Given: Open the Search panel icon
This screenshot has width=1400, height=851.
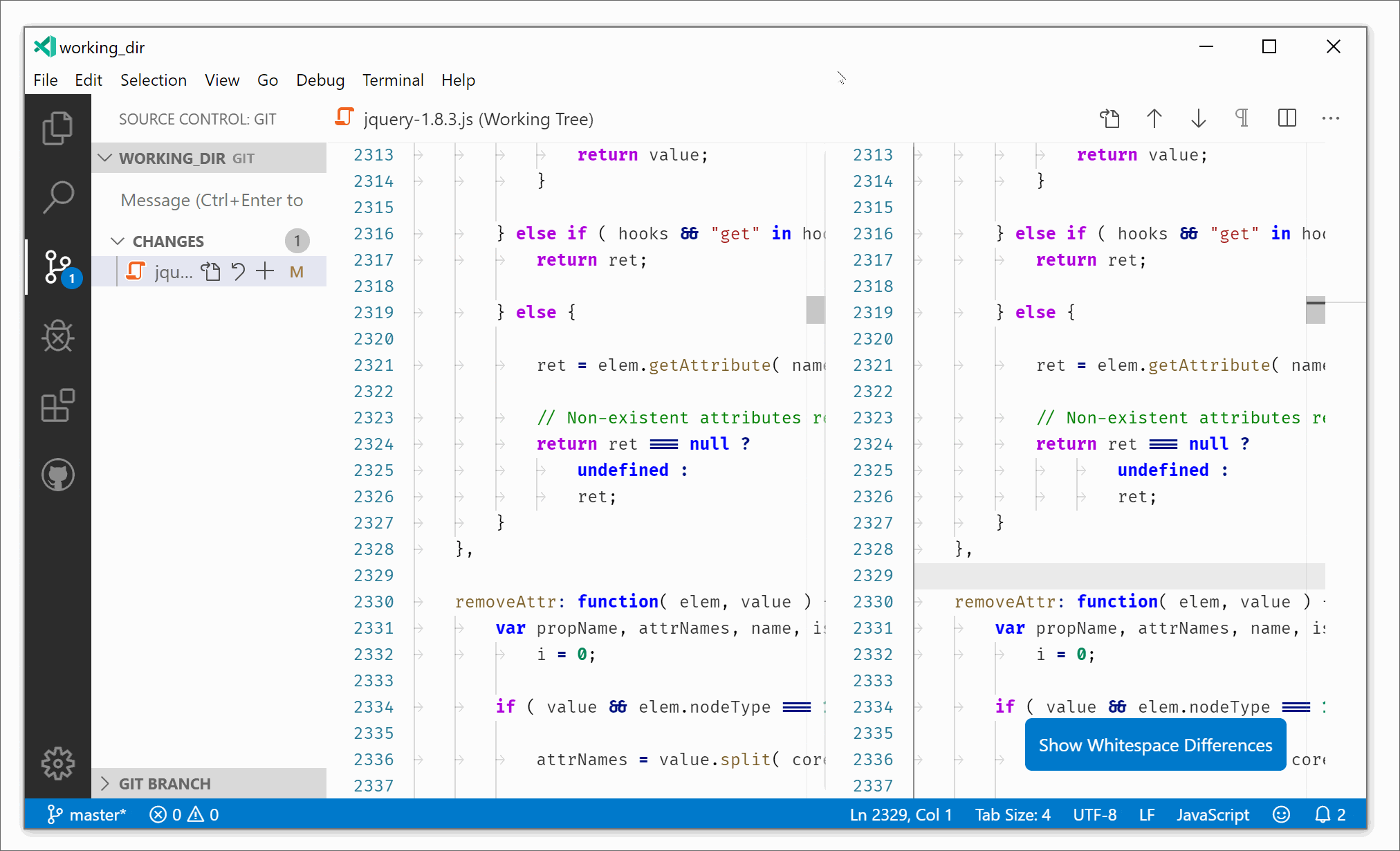Looking at the screenshot, I should [58, 197].
